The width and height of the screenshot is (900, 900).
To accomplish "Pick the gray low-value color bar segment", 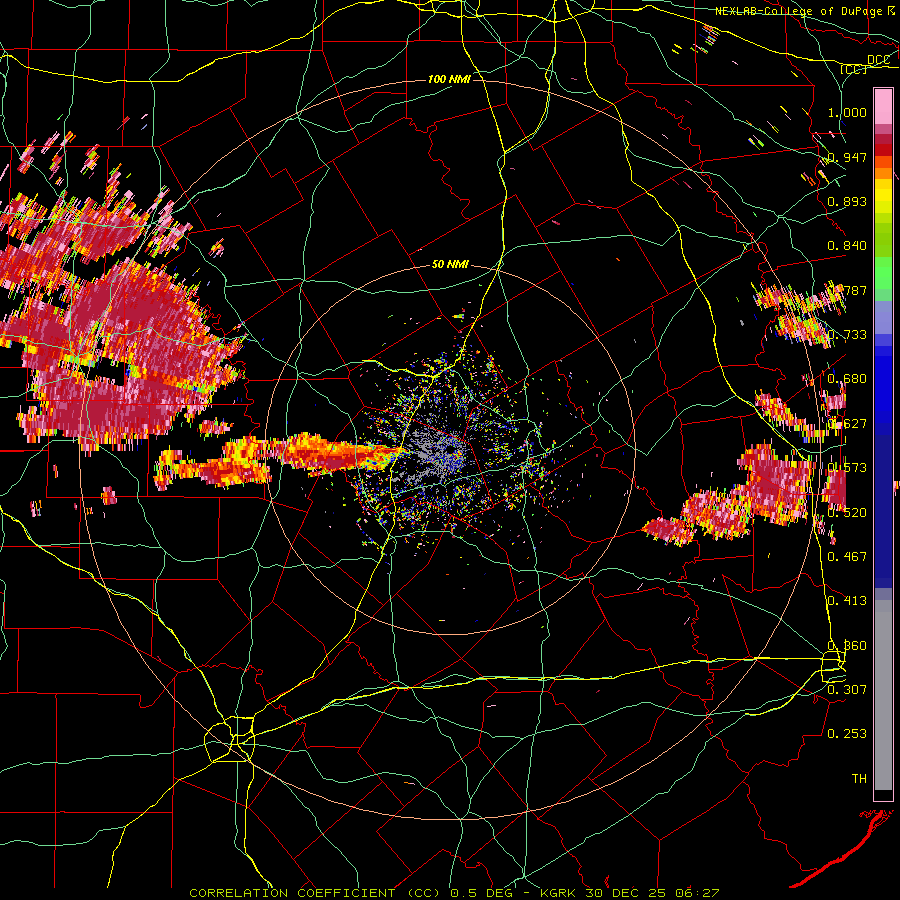I will click(x=883, y=695).
